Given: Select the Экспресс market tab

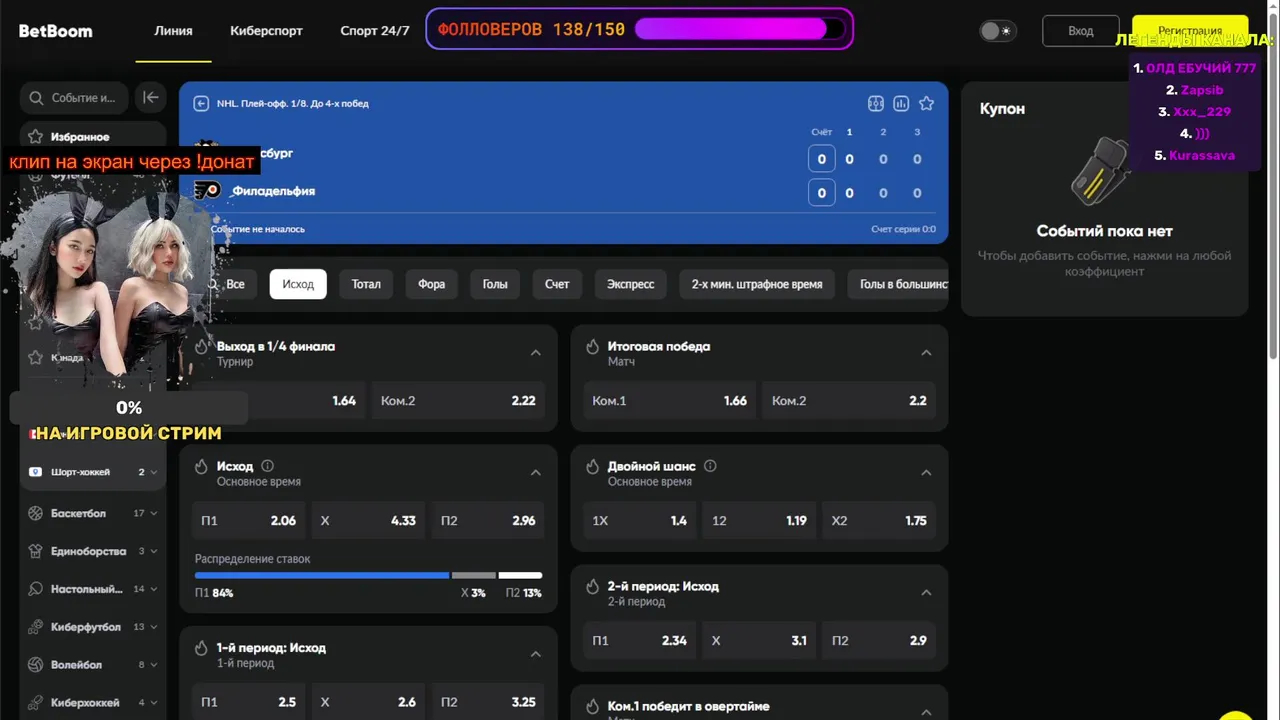Looking at the screenshot, I should point(630,284).
